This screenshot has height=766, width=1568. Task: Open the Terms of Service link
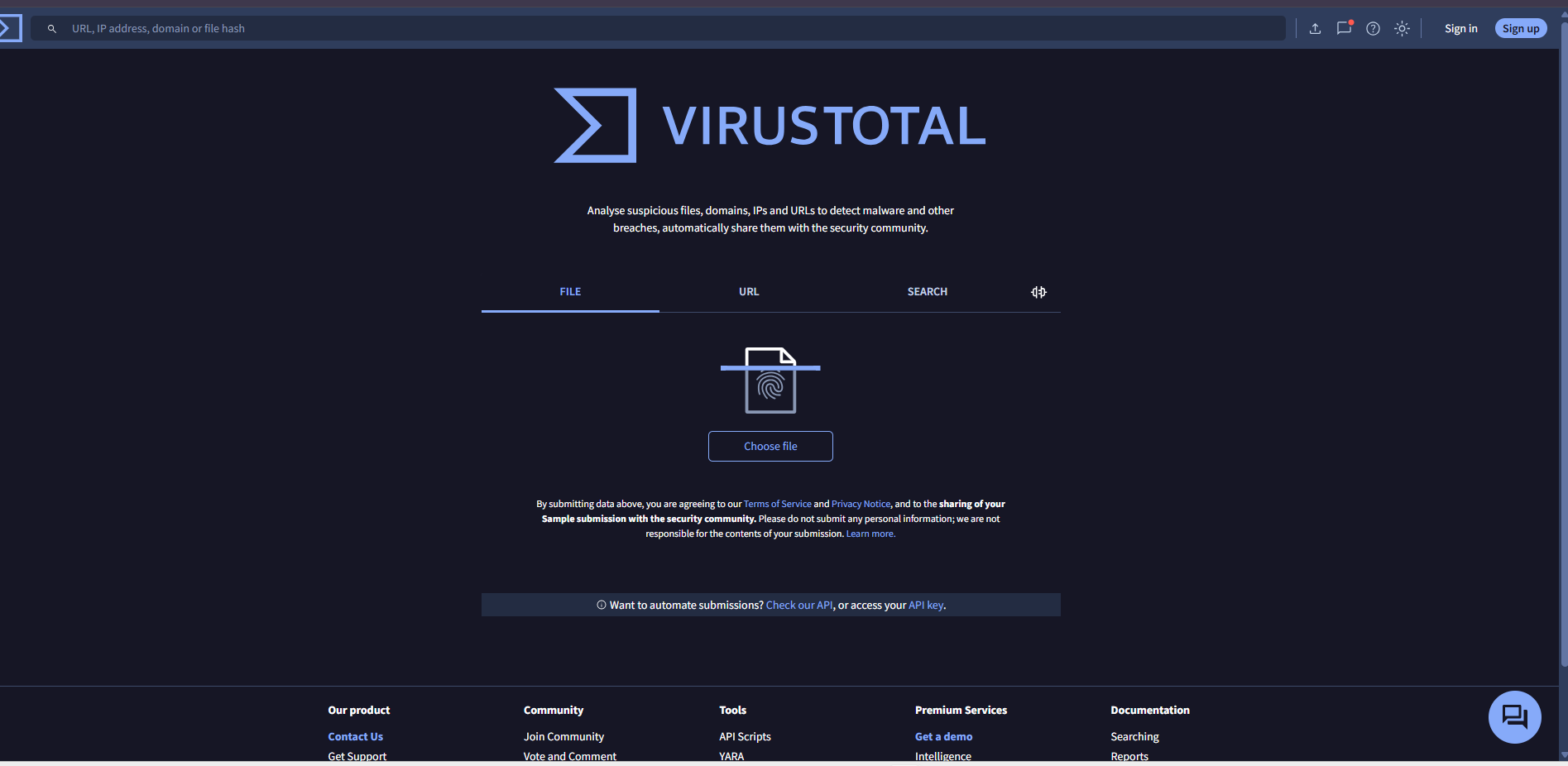click(x=777, y=504)
